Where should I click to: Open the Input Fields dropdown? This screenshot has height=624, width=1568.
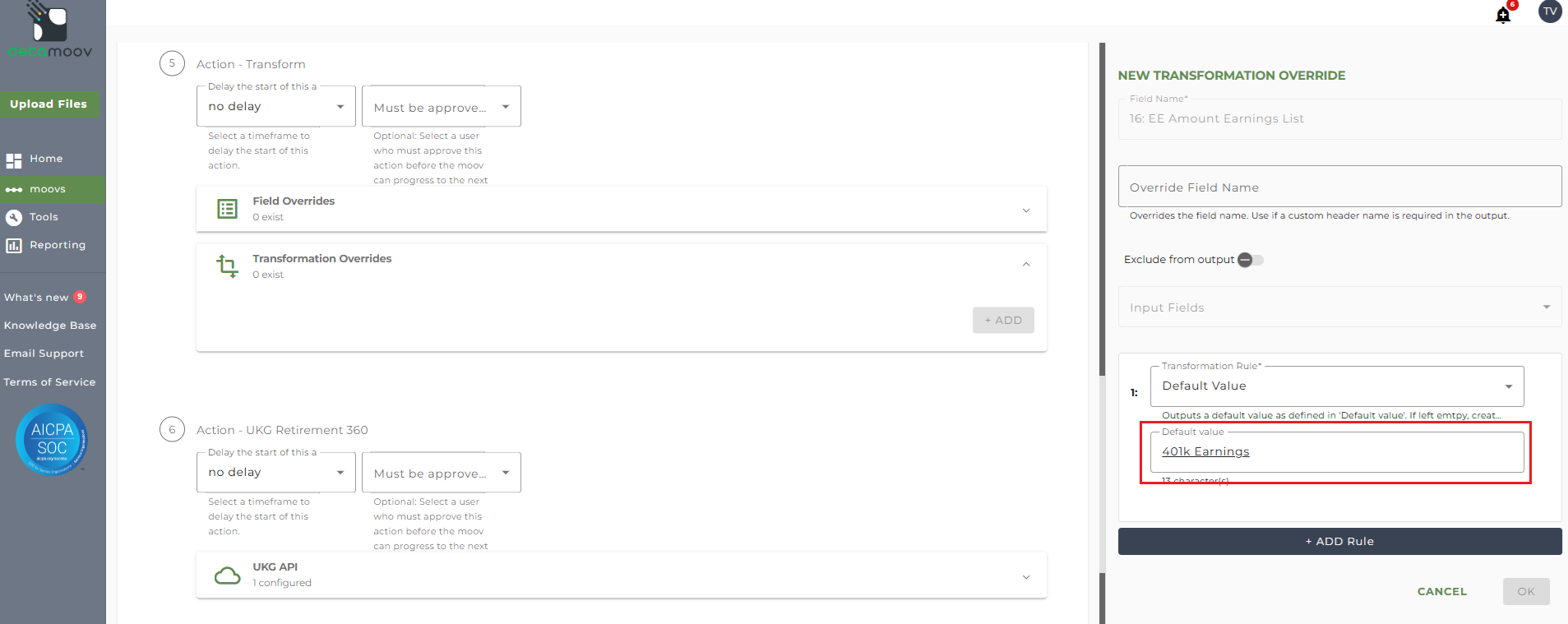click(1339, 307)
